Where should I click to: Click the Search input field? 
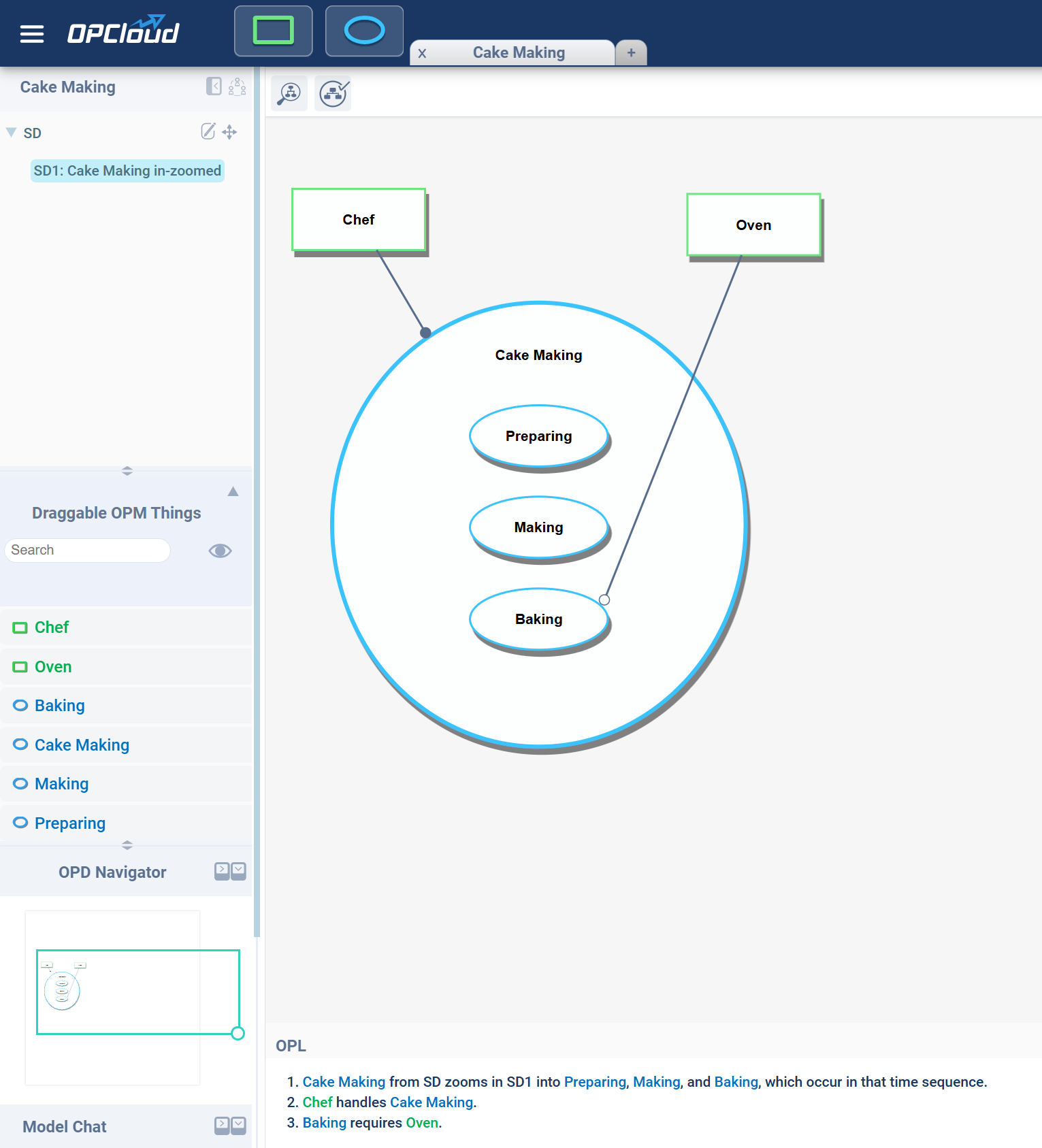pos(87,551)
